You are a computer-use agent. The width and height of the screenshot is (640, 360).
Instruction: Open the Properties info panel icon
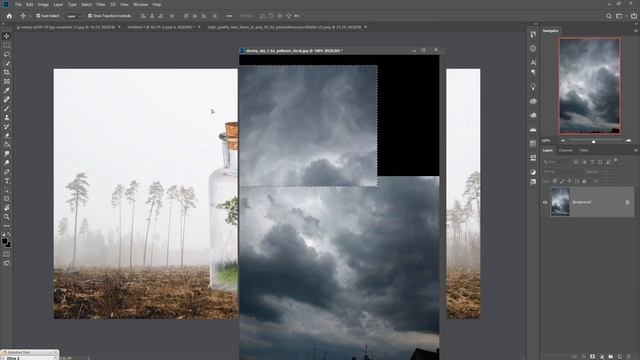click(533, 49)
